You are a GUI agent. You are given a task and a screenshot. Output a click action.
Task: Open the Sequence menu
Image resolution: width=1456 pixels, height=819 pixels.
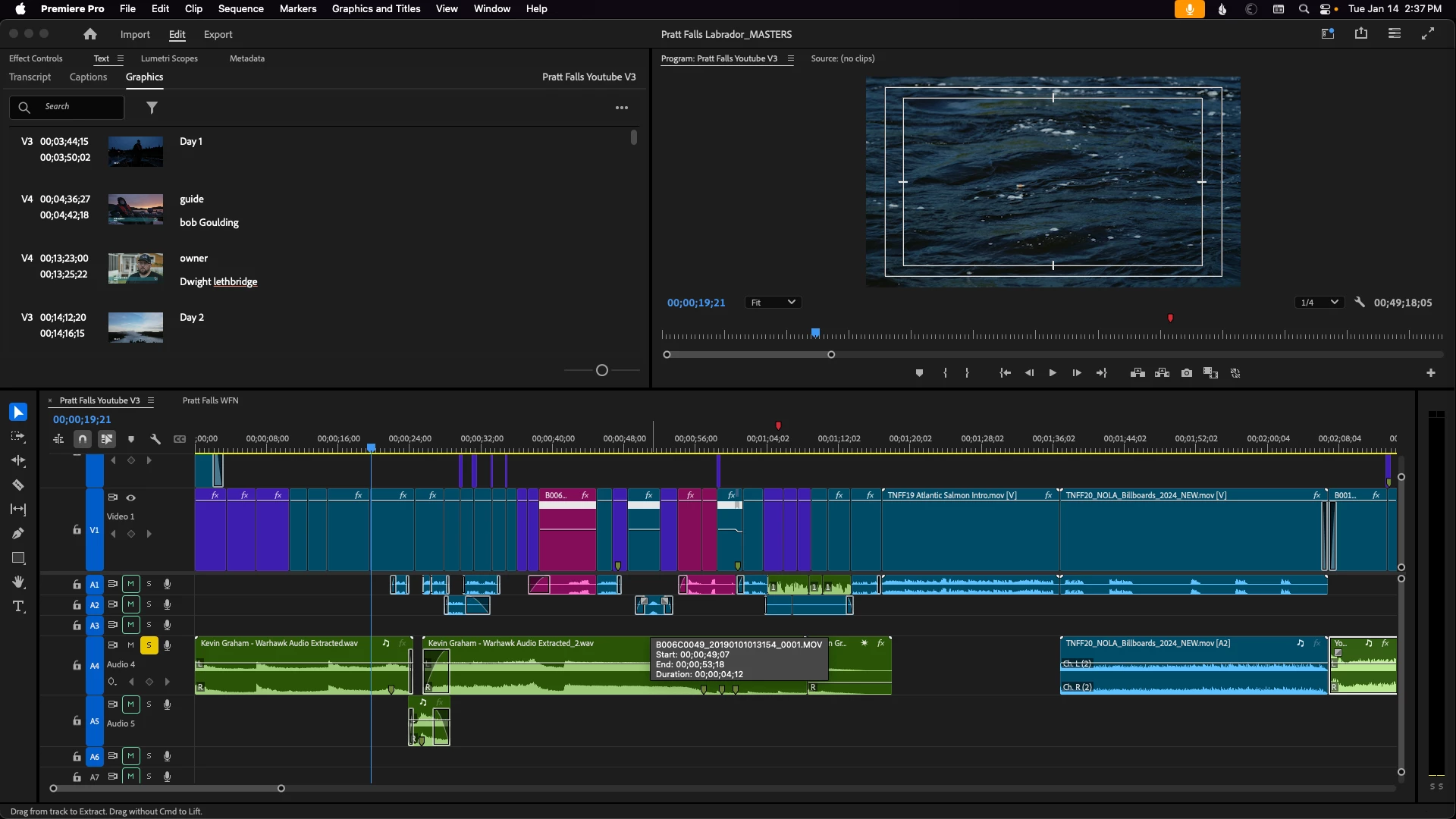click(x=240, y=9)
